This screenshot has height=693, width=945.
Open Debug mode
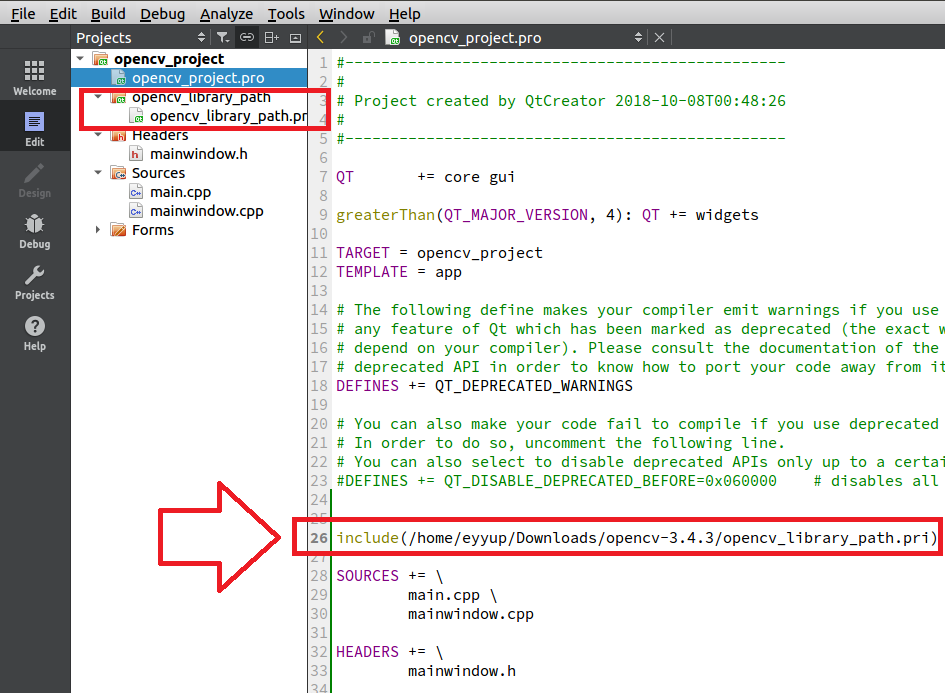(34, 231)
